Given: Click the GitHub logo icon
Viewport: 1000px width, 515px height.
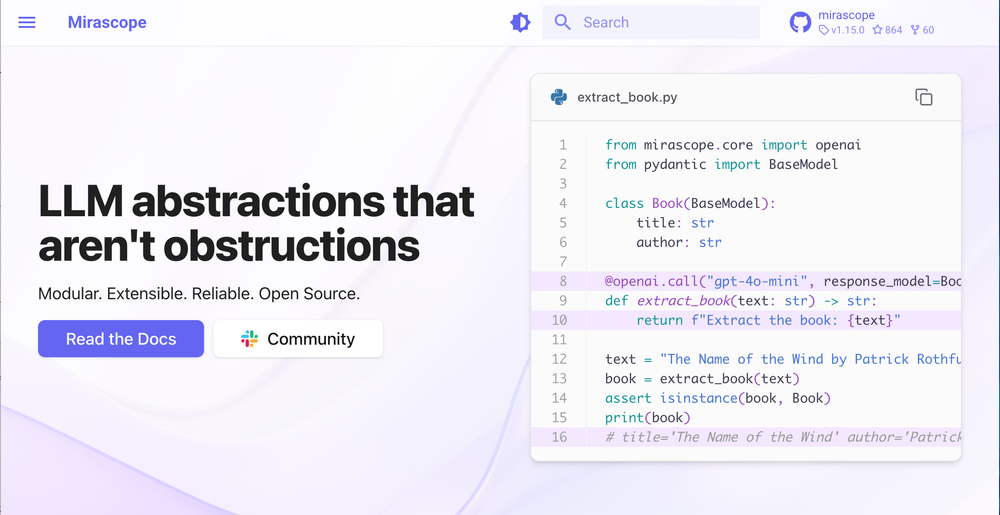Looking at the screenshot, I should click(800, 22).
